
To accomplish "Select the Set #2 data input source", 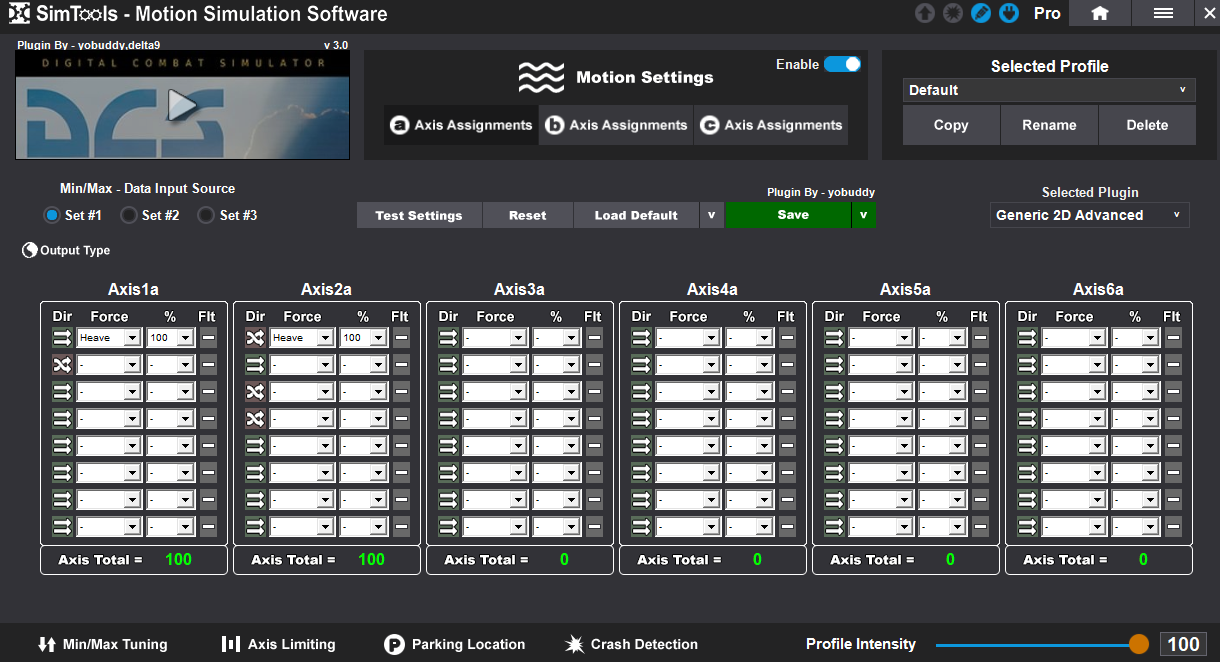I will pyautogui.click(x=128, y=215).
